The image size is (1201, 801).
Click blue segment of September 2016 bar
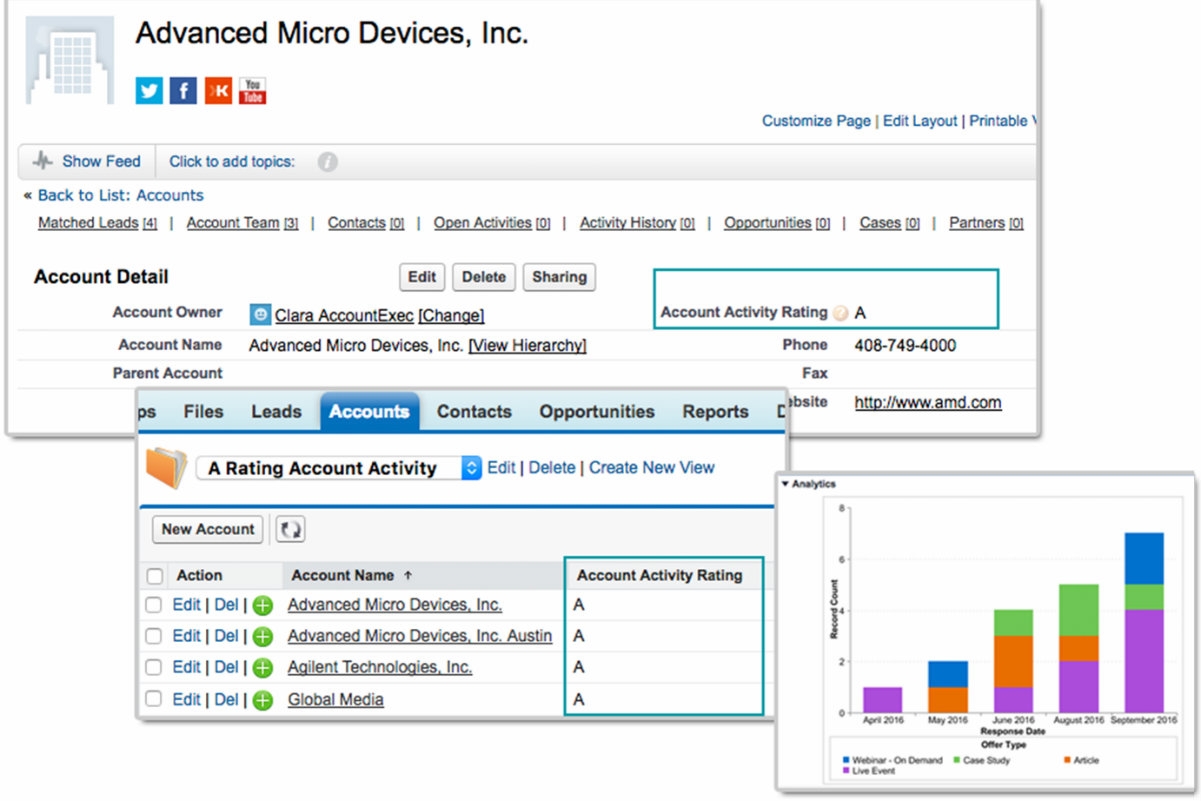1143,558
